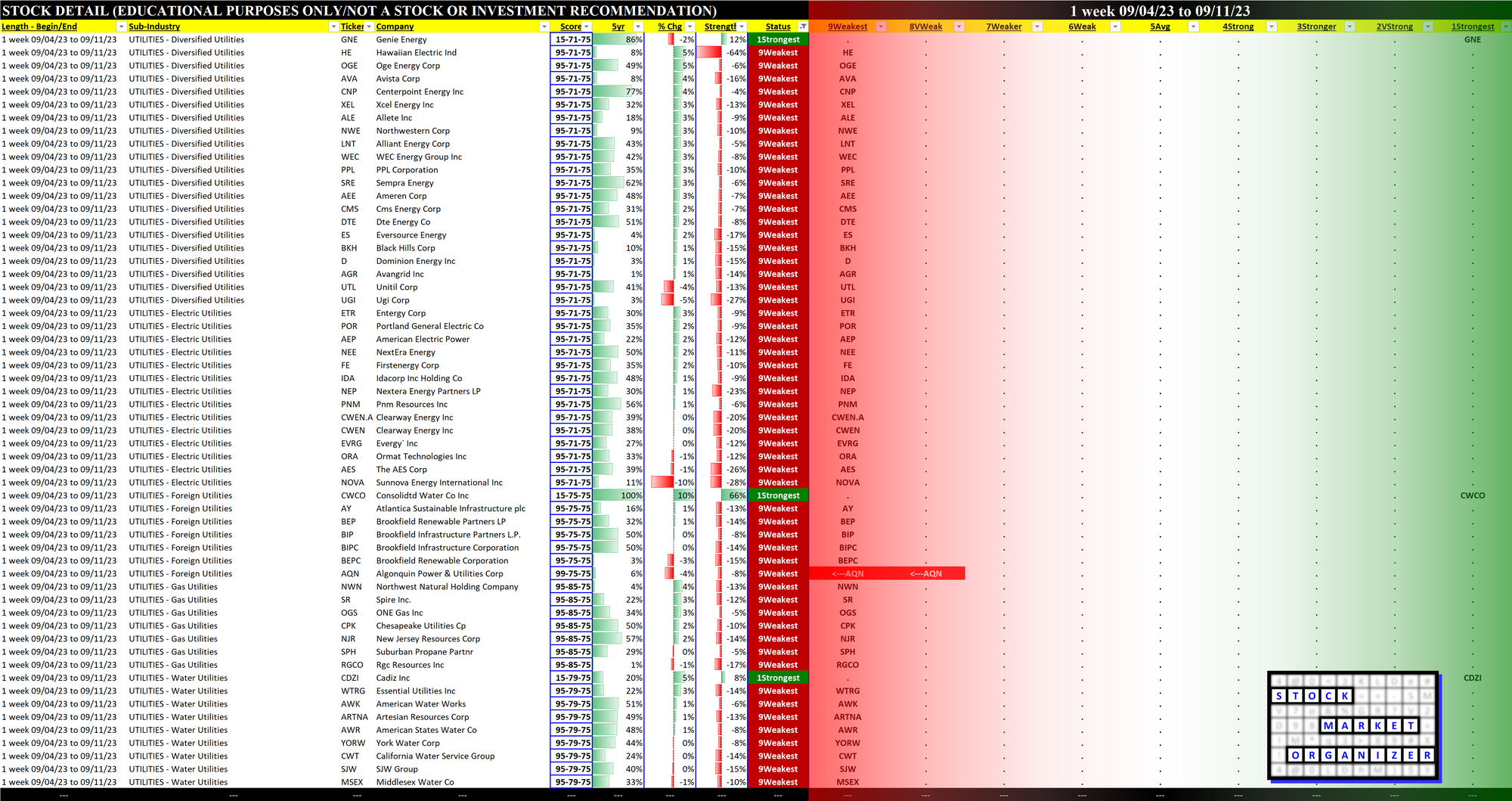Click the 1Strongest status in Cadiz Inc row

click(x=778, y=678)
